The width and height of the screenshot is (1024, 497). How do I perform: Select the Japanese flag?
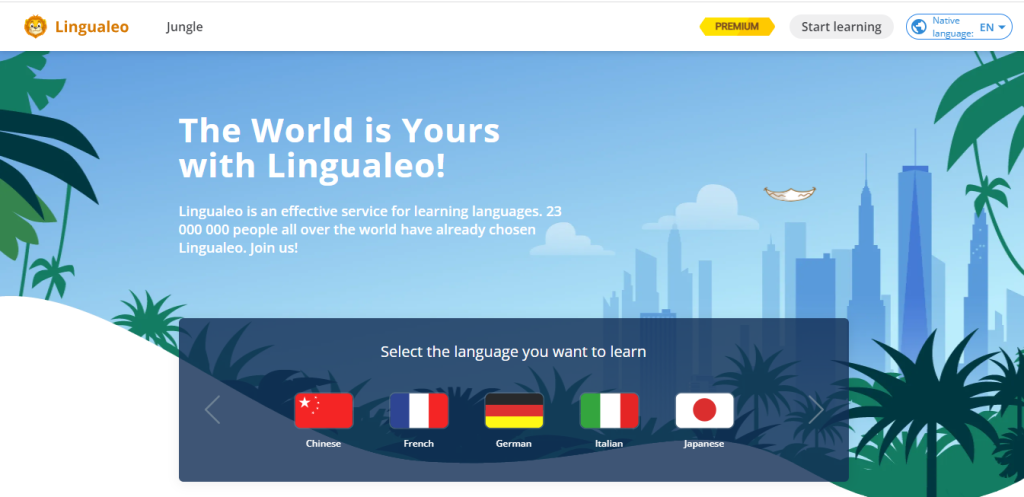(x=704, y=410)
